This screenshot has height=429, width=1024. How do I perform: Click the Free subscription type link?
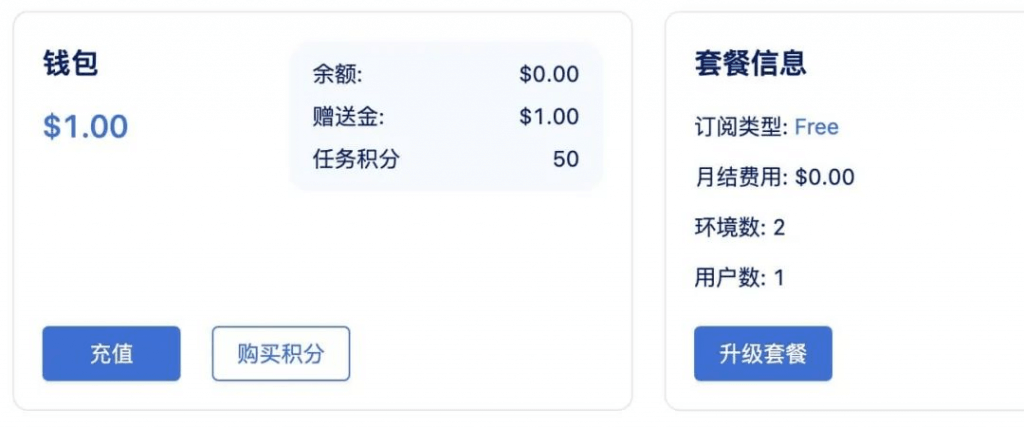(816, 127)
